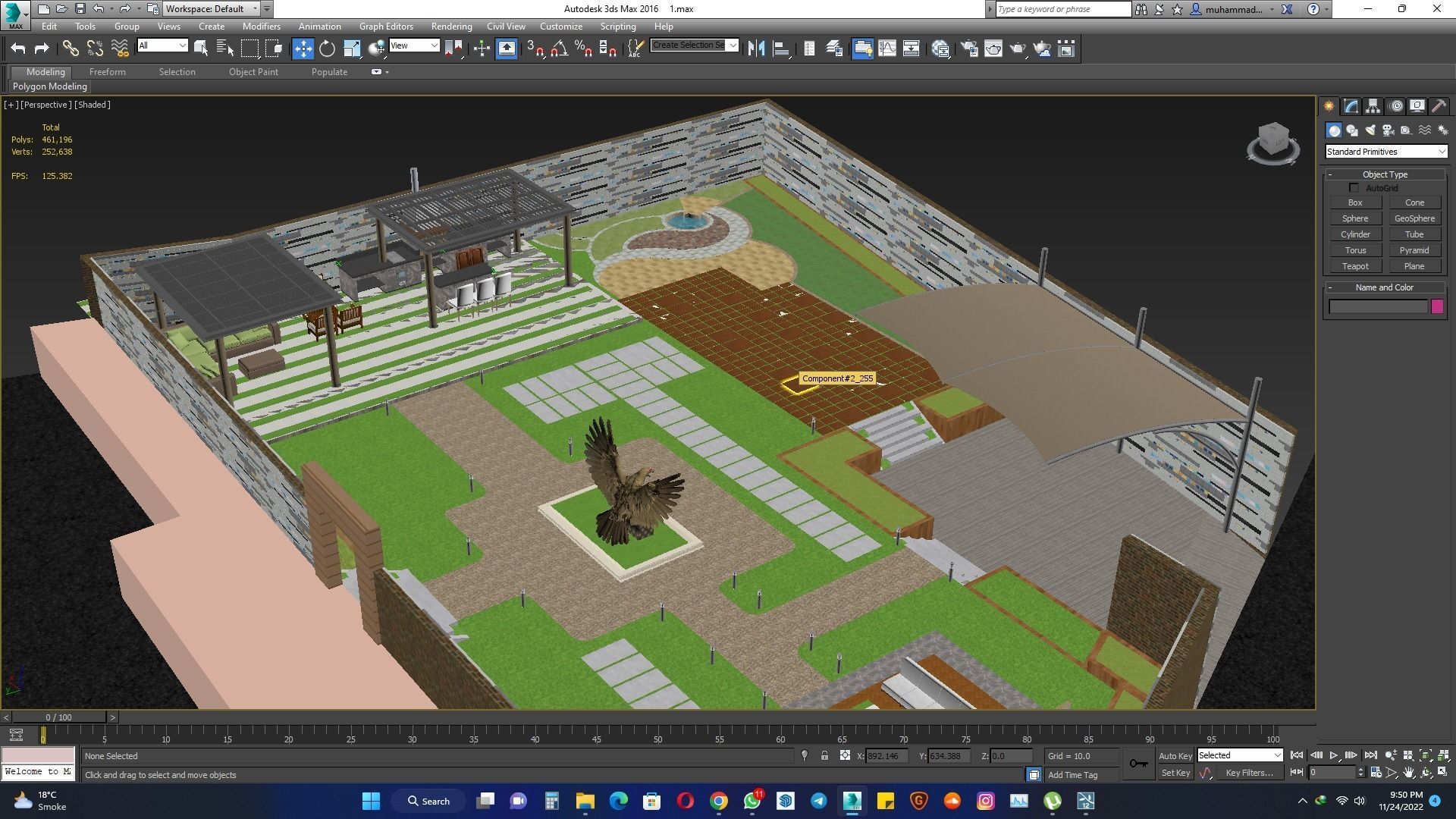Select the Select and Move tool

click(303, 48)
